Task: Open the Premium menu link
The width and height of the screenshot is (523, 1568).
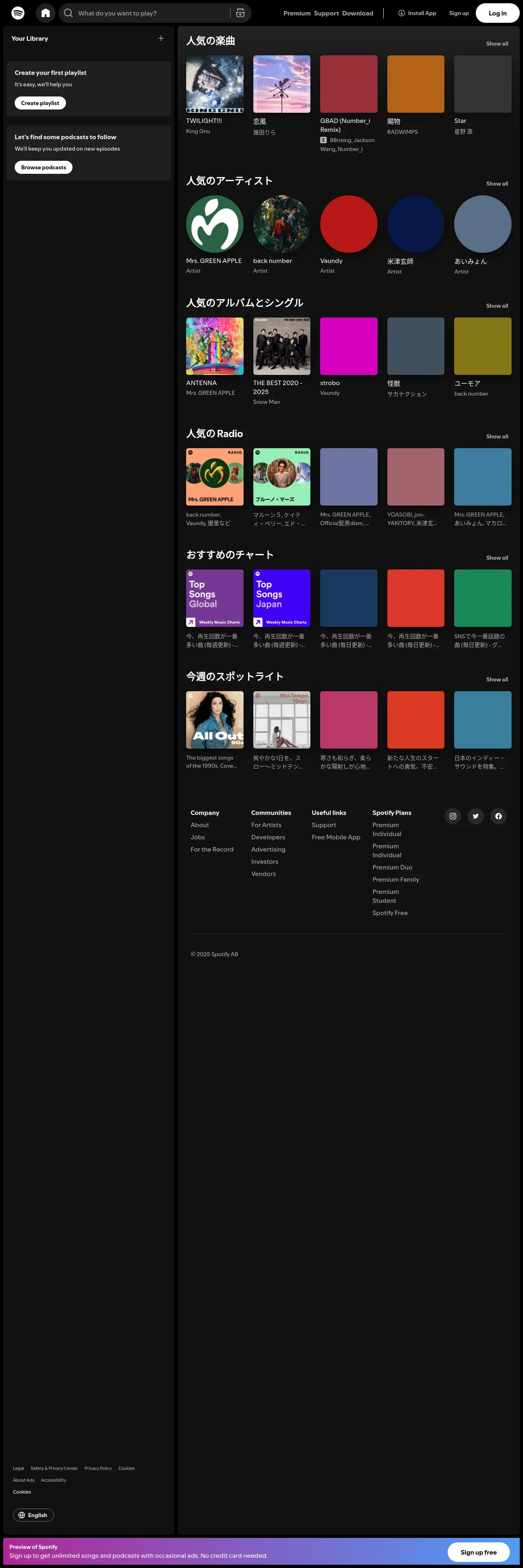Action: (x=297, y=13)
